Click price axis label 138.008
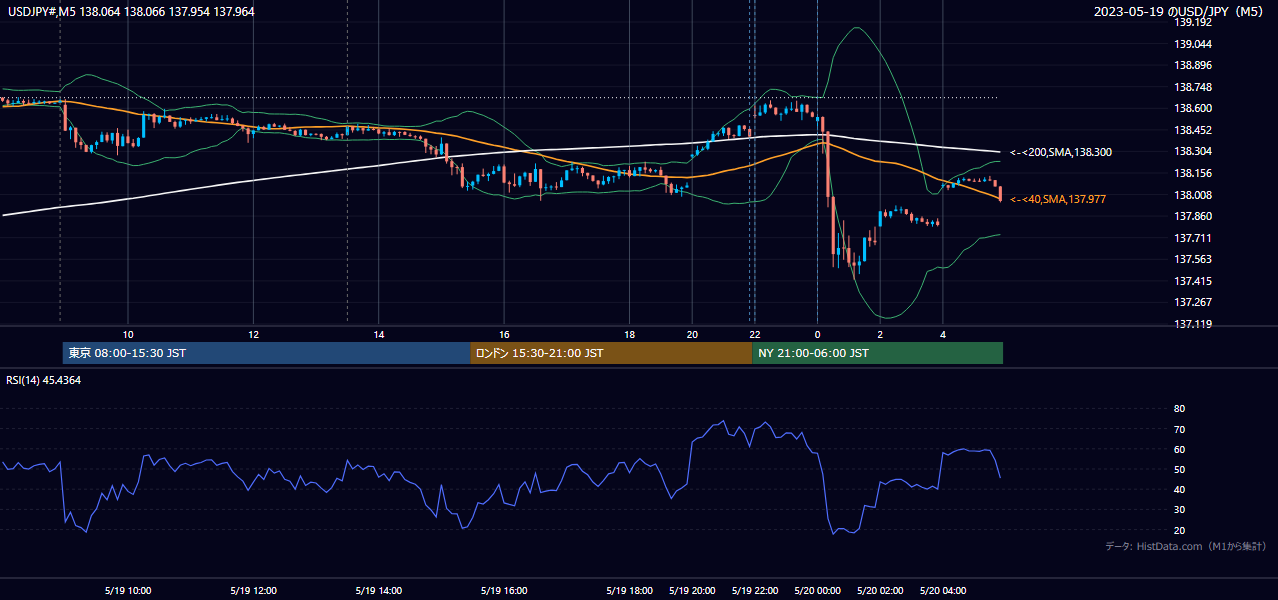The height and width of the screenshot is (600, 1278). [1193, 195]
